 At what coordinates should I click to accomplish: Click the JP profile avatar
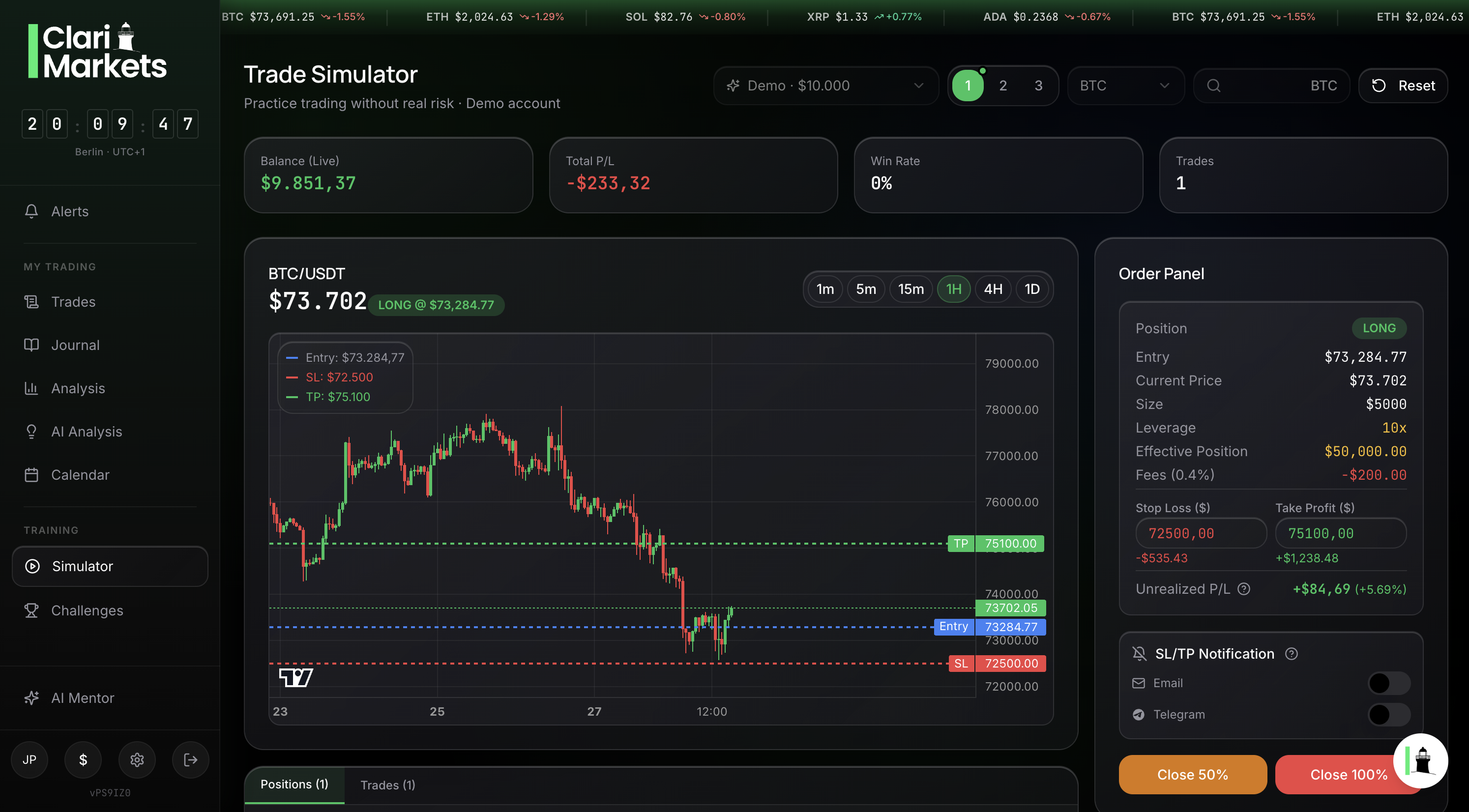pos(29,759)
